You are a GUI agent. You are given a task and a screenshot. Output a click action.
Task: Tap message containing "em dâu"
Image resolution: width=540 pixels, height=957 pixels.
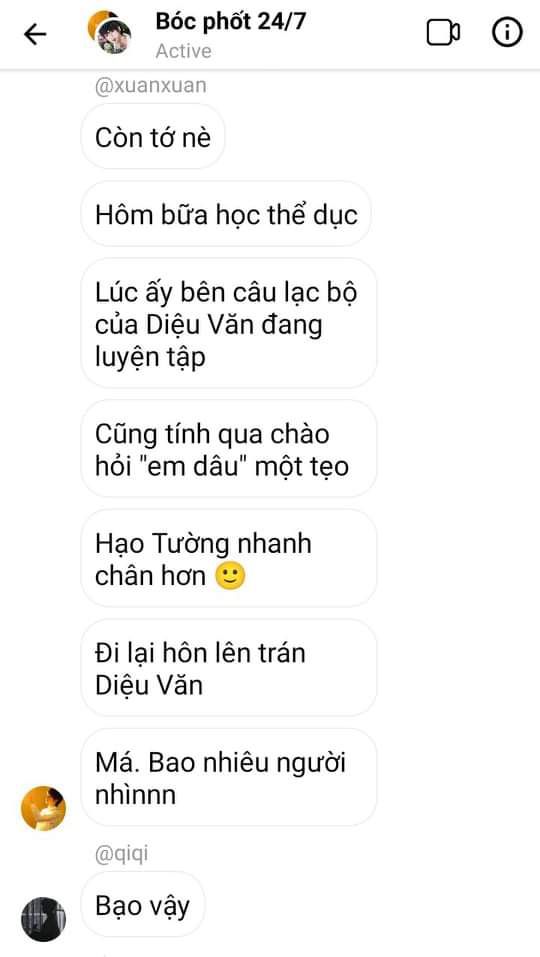click(x=229, y=449)
